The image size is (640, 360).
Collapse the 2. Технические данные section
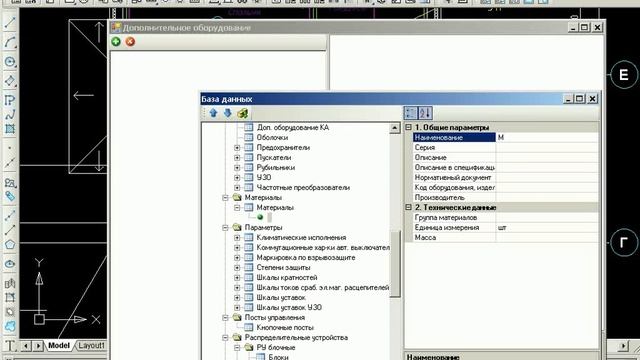(x=409, y=207)
